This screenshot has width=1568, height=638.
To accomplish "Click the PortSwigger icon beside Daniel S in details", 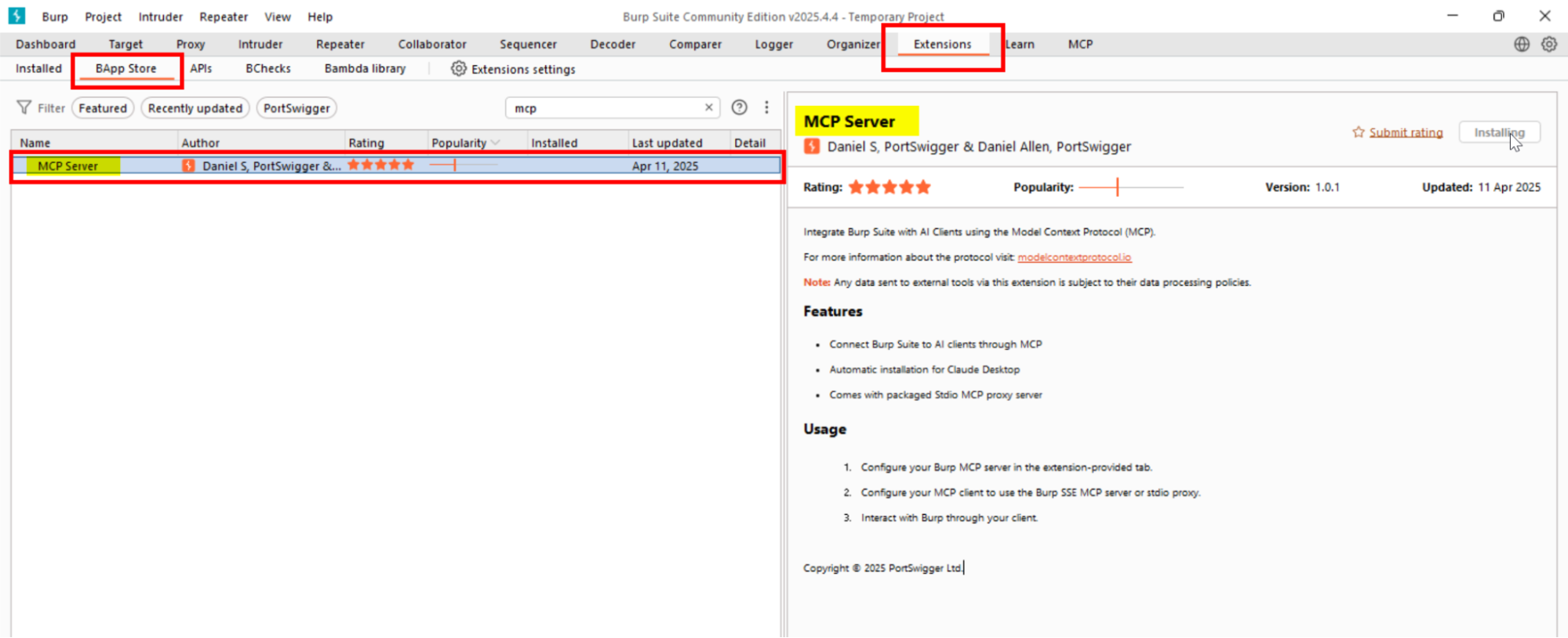I will coord(812,146).
